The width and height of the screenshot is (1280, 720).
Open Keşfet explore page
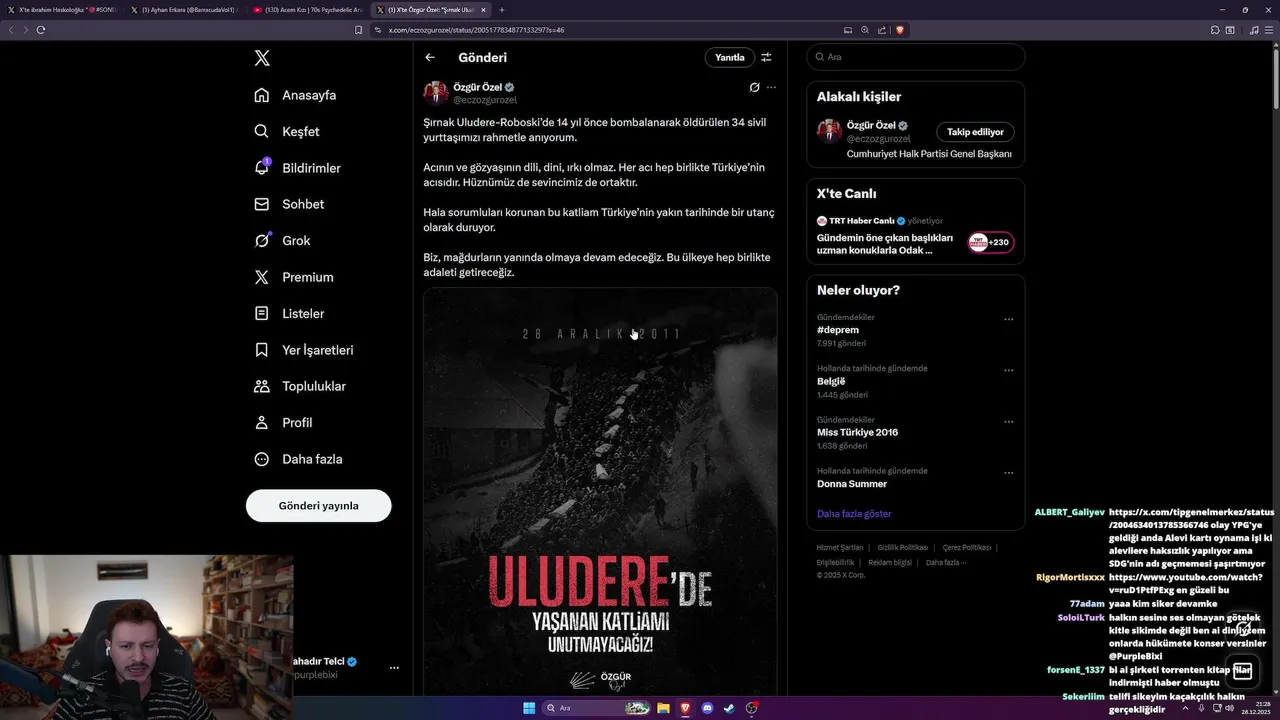tap(287, 131)
